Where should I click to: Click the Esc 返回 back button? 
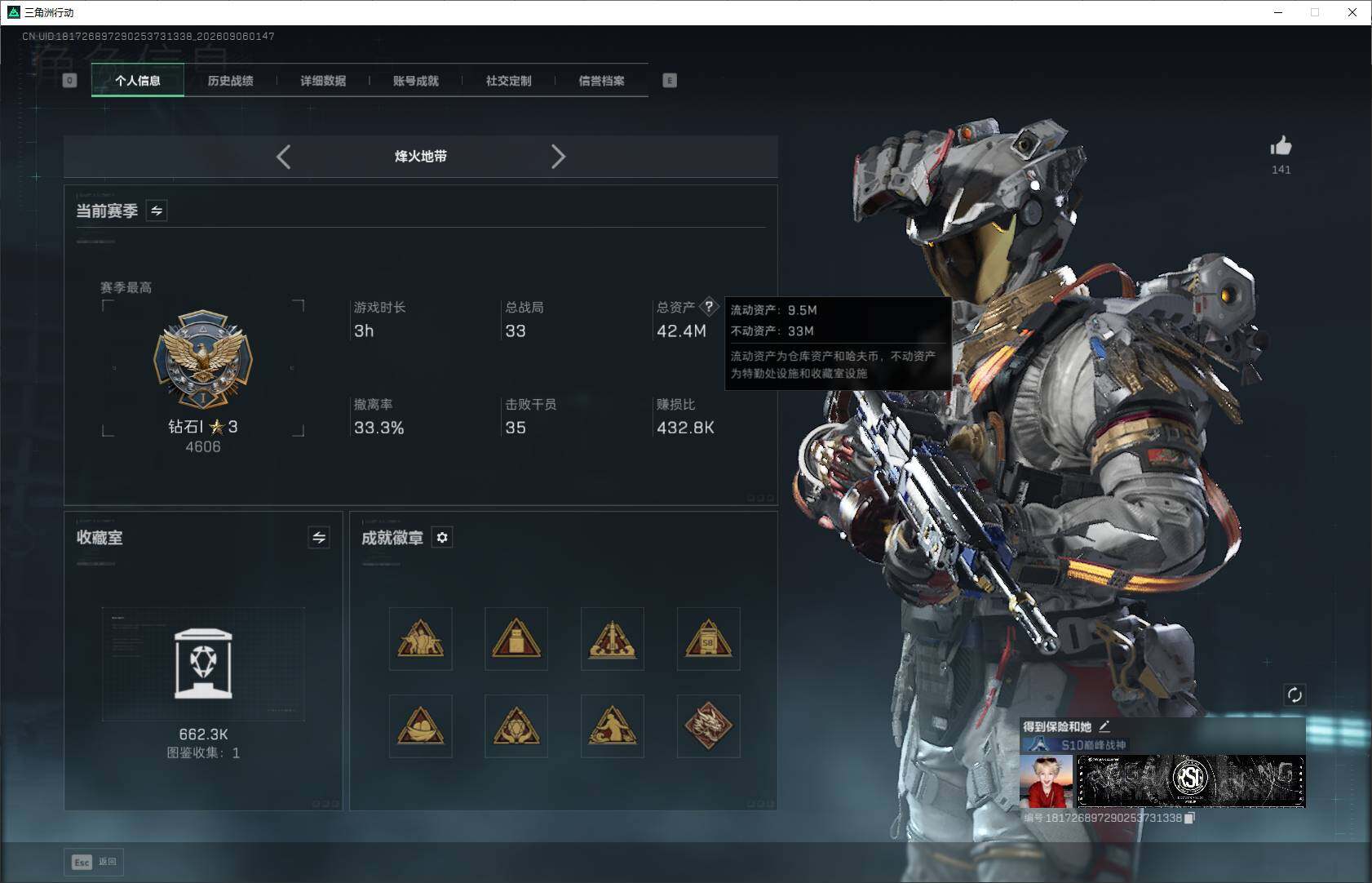94,862
